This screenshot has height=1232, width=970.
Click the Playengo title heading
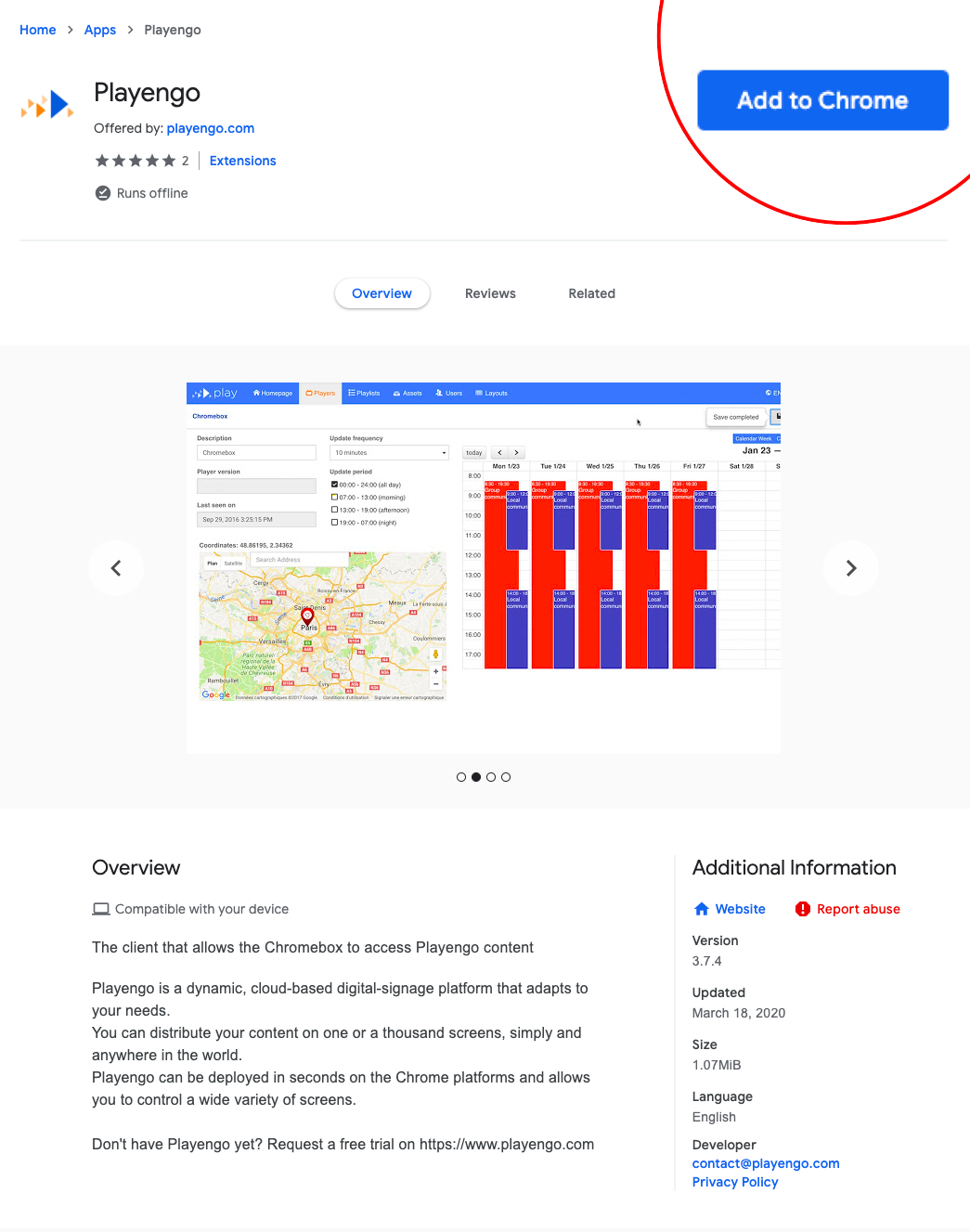(x=147, y=93)
